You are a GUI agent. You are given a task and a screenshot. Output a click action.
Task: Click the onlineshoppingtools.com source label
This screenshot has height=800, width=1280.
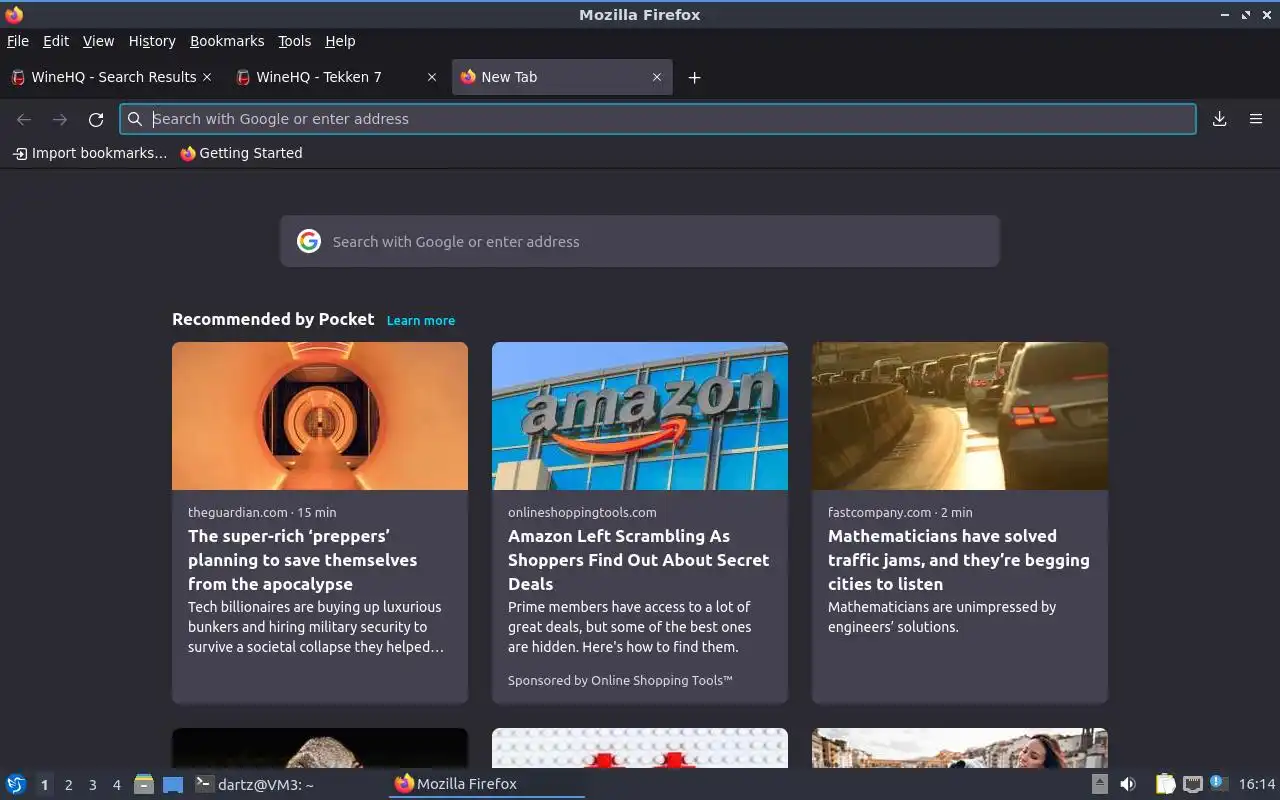coord(582,512)
